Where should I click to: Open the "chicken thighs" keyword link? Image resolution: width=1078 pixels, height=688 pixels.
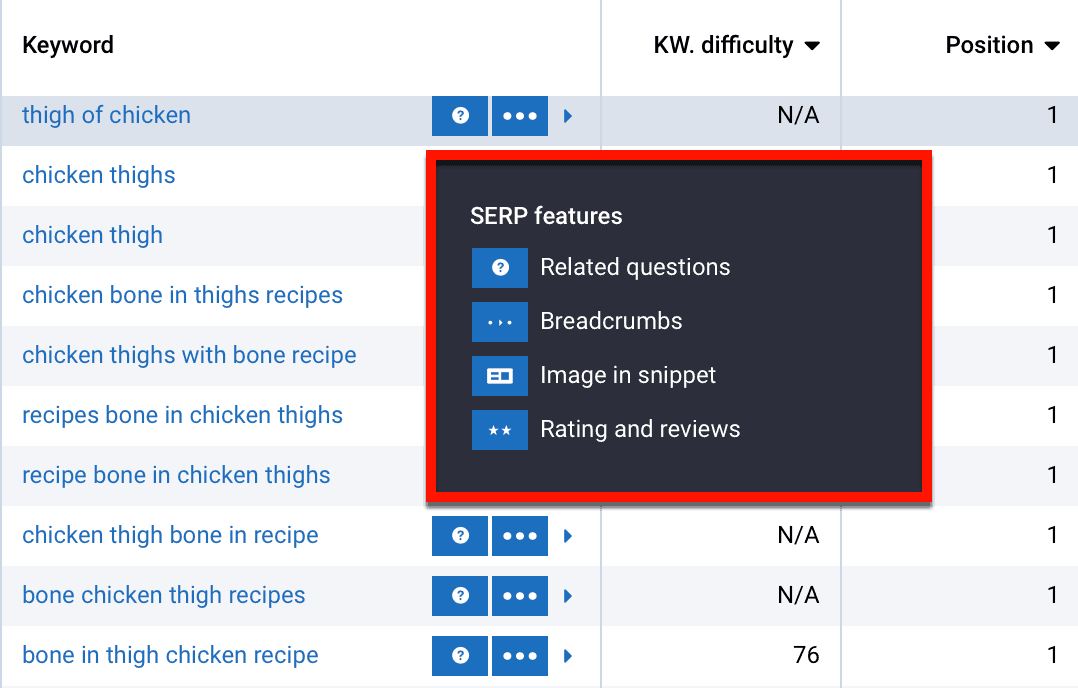pos(99,175)
